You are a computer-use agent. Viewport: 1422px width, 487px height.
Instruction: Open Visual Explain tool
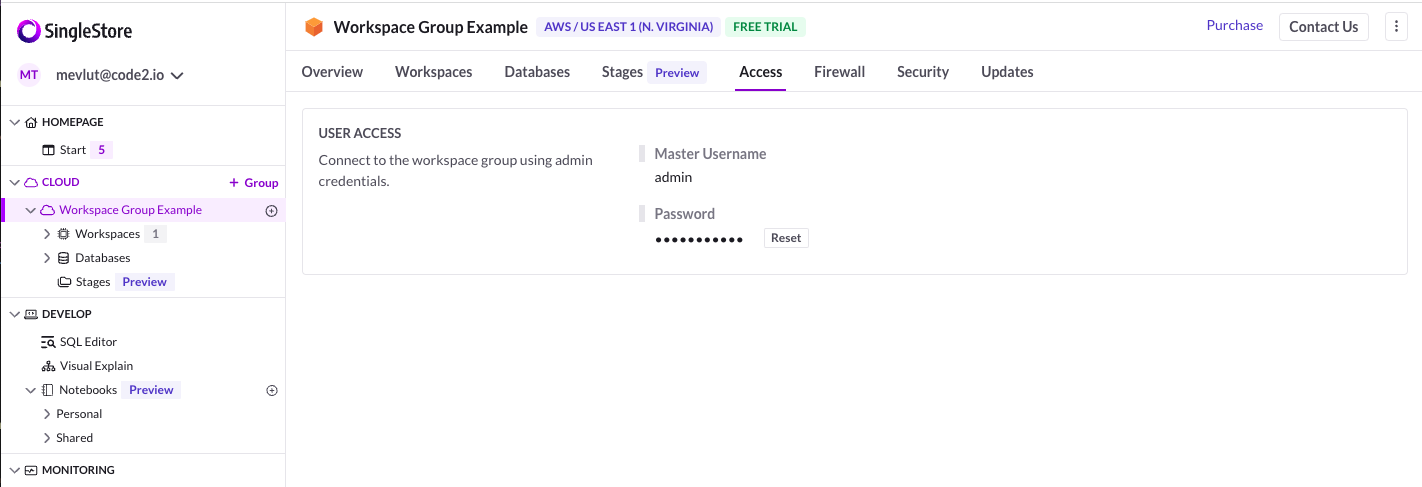(87, 366)
